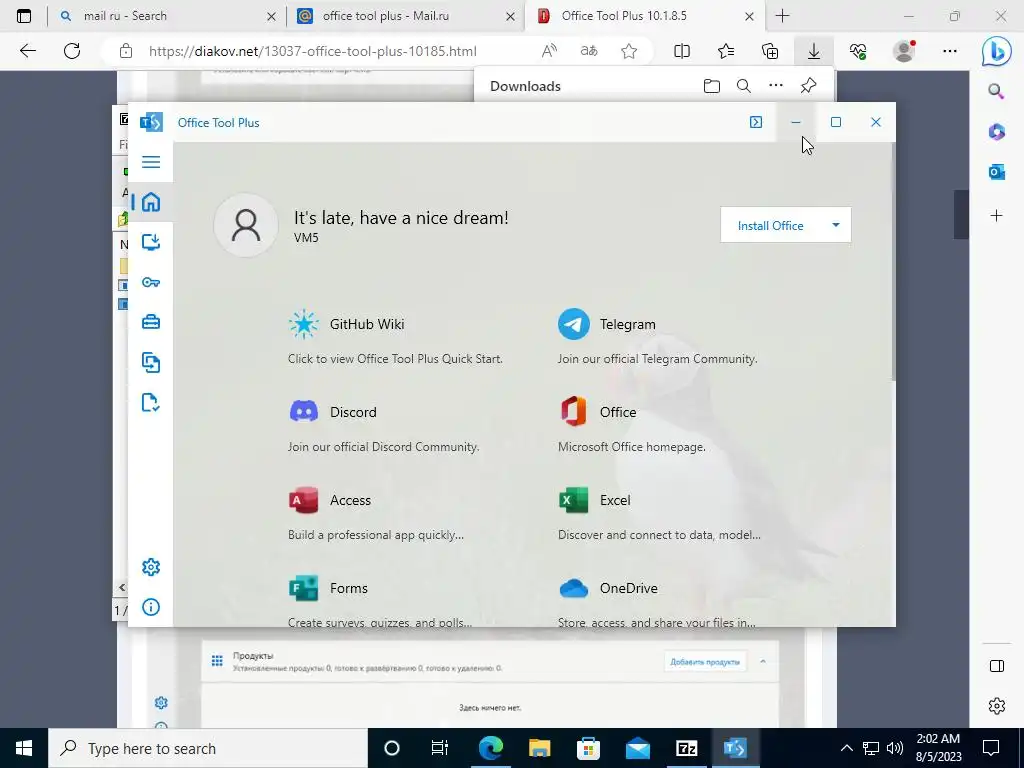Open the Deploy page icon in sidebar
1024x768 pixels.
[x=151, y=242]
